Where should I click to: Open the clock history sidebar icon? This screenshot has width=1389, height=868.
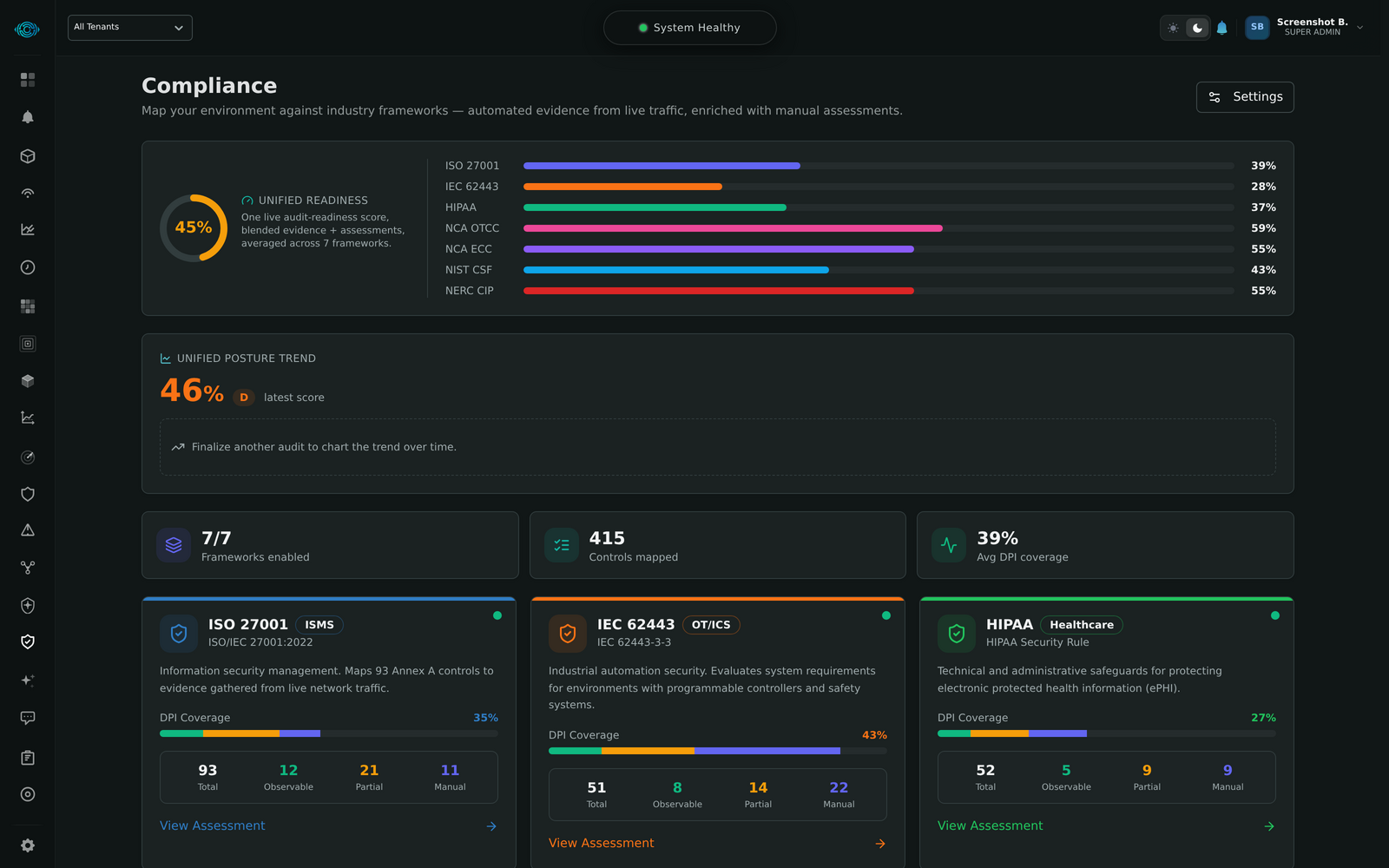tap(28, 267)
